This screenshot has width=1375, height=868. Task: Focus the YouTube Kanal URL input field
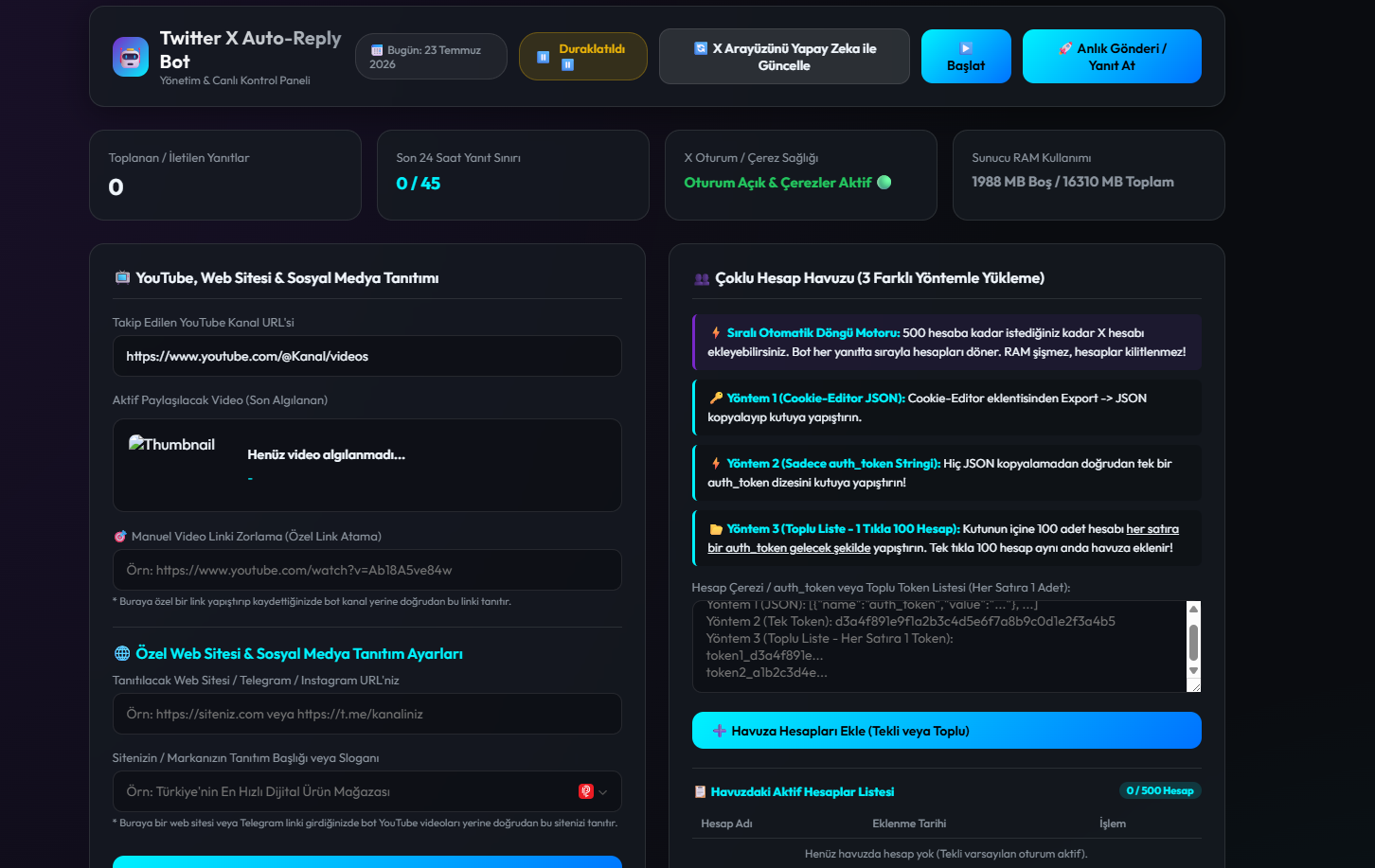pyautogui.click(x=367, y=356)
